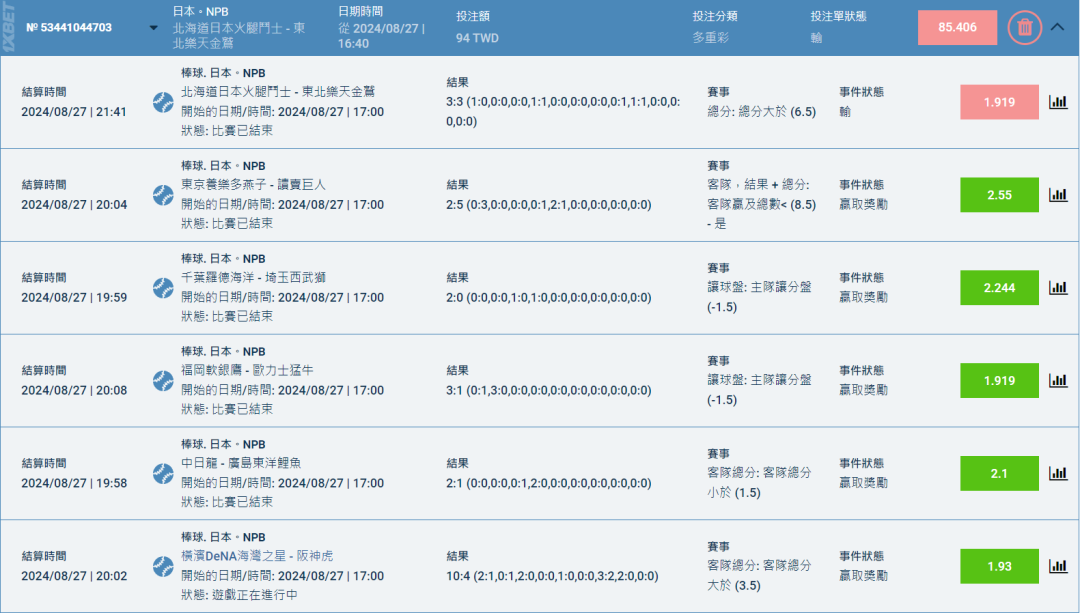Click baseball icon of 福岡軟銀鷹 row
The width and height of the screenshot is (1080, 613).
pos(163,381)
